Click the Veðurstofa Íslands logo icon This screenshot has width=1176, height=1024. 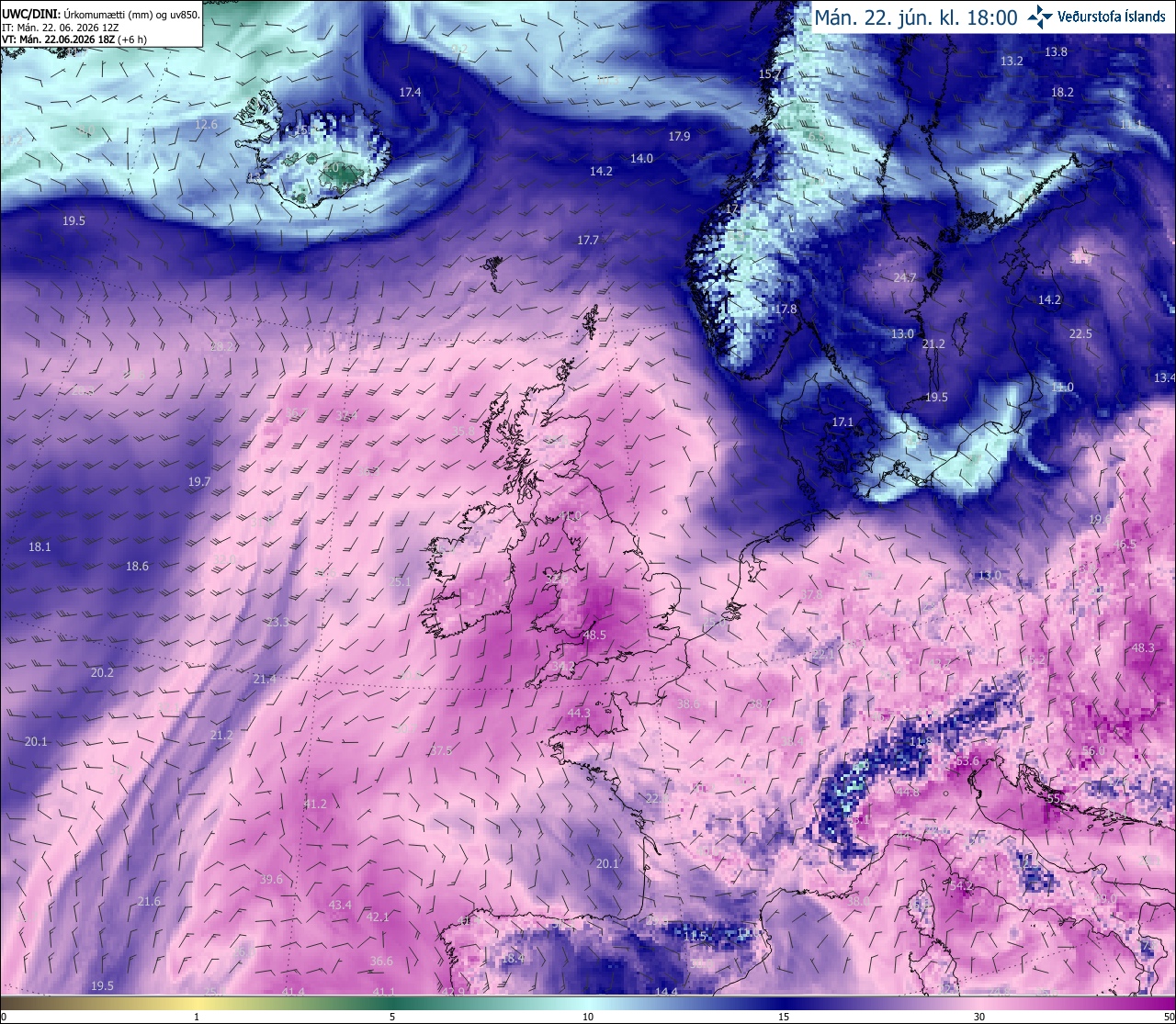(1040, 16)
